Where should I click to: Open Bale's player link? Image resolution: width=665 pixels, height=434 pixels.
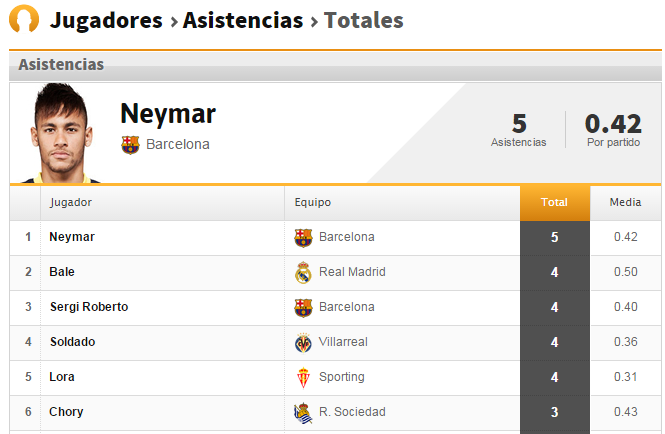[x=62, y=272]
